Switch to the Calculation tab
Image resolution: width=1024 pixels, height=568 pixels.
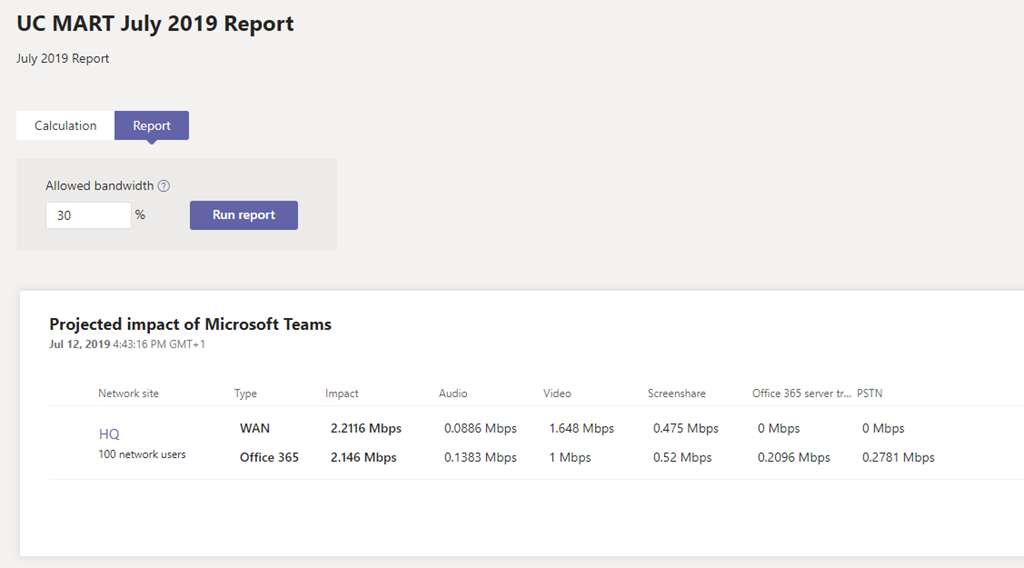(66, 126)
